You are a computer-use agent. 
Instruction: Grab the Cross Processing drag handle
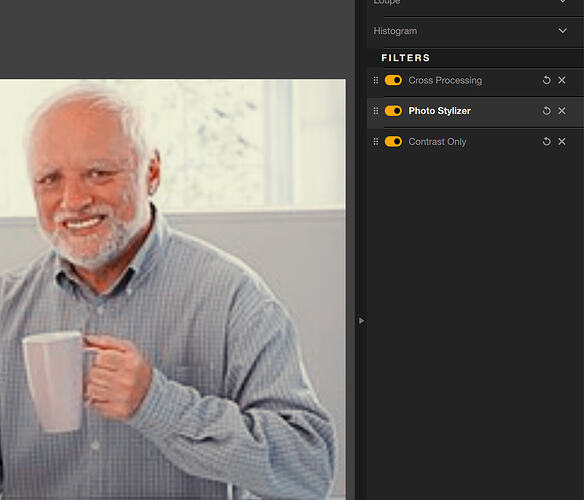(376, 80)
